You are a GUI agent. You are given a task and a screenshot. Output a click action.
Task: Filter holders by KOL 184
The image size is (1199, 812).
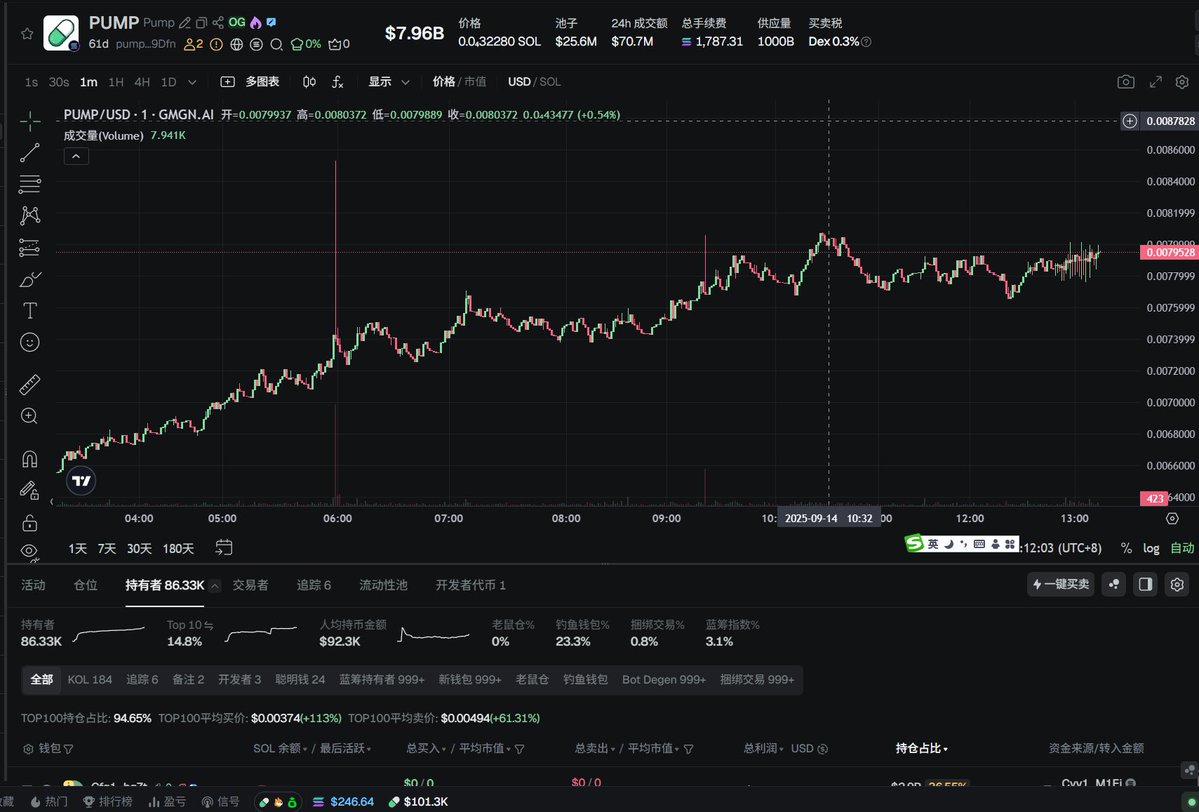(89, 679)
